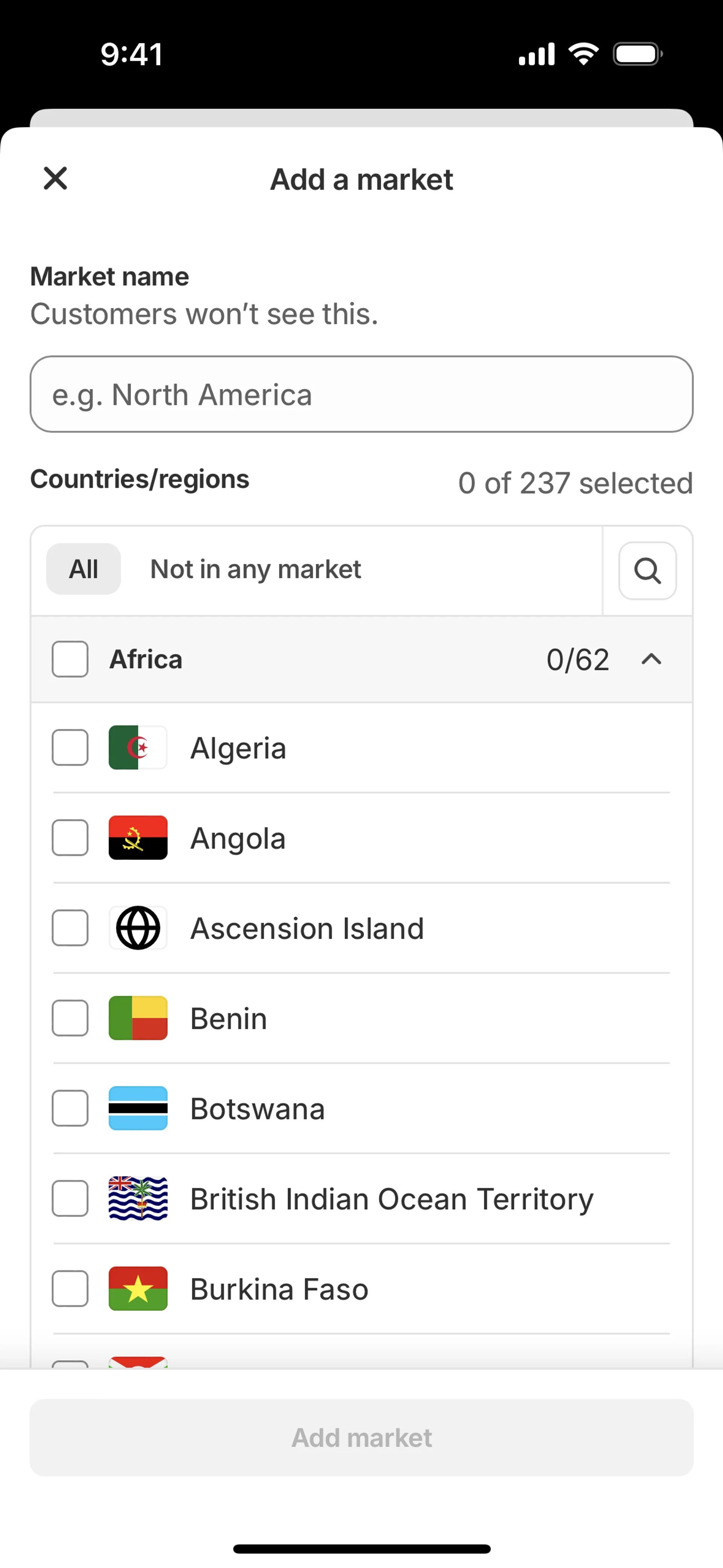Tap the Angola flag icon
The width and height of the screenshot is (723, 1568).
pos(138,837)
